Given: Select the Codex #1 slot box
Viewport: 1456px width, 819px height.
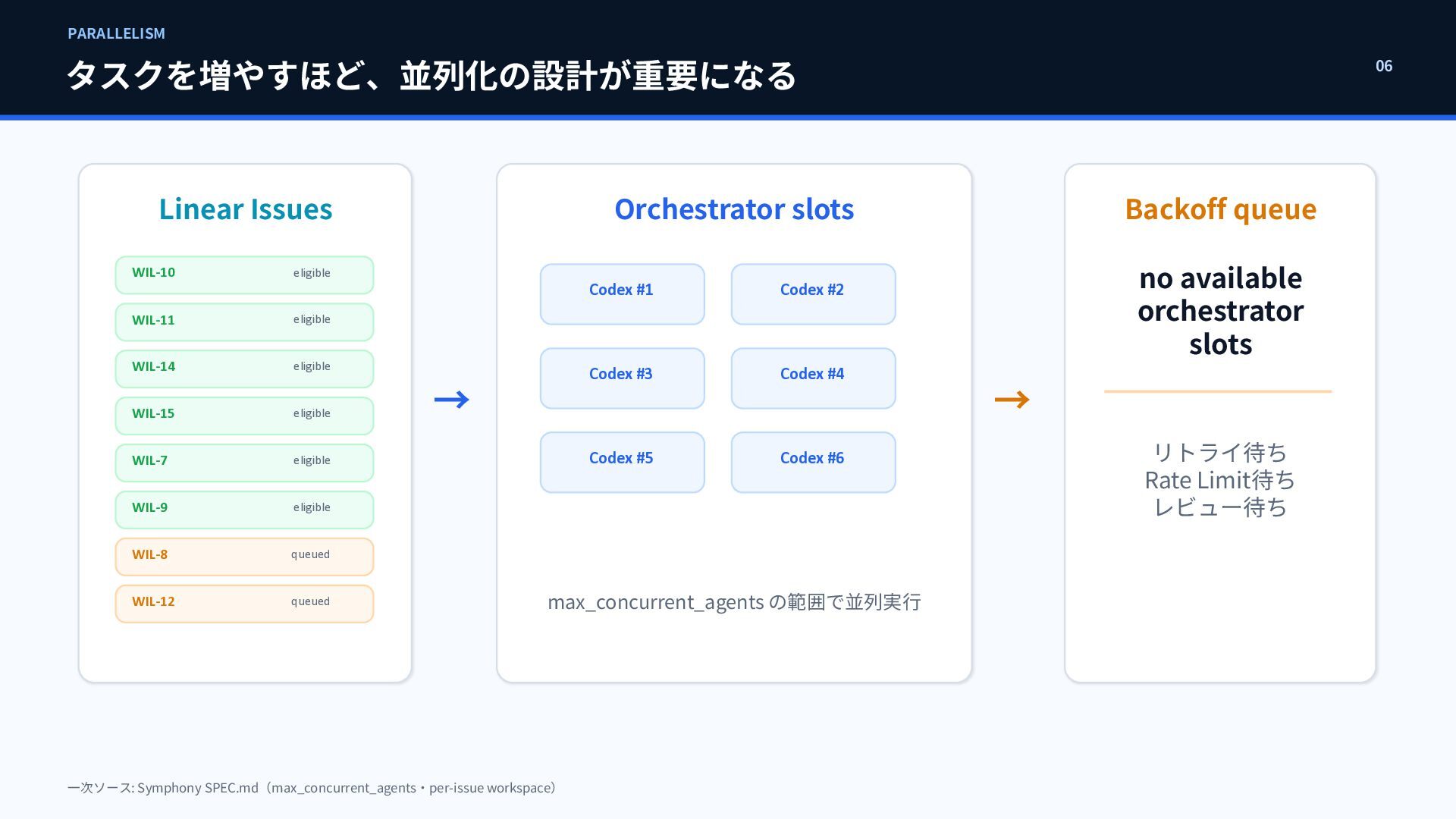Looking at the screenshot, I should pos(623,294).
